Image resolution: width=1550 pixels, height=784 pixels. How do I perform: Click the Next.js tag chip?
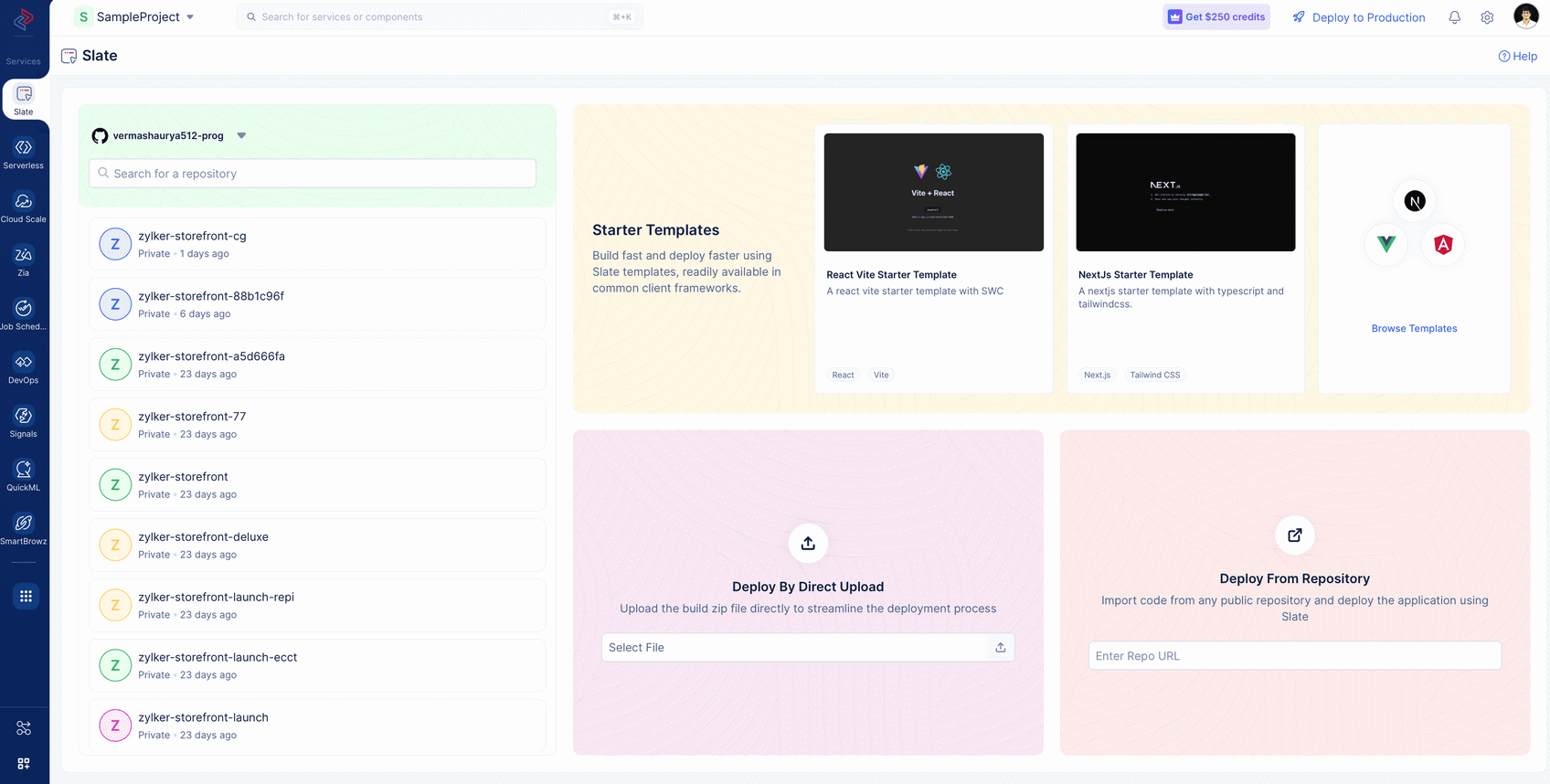click(1097, 375)
